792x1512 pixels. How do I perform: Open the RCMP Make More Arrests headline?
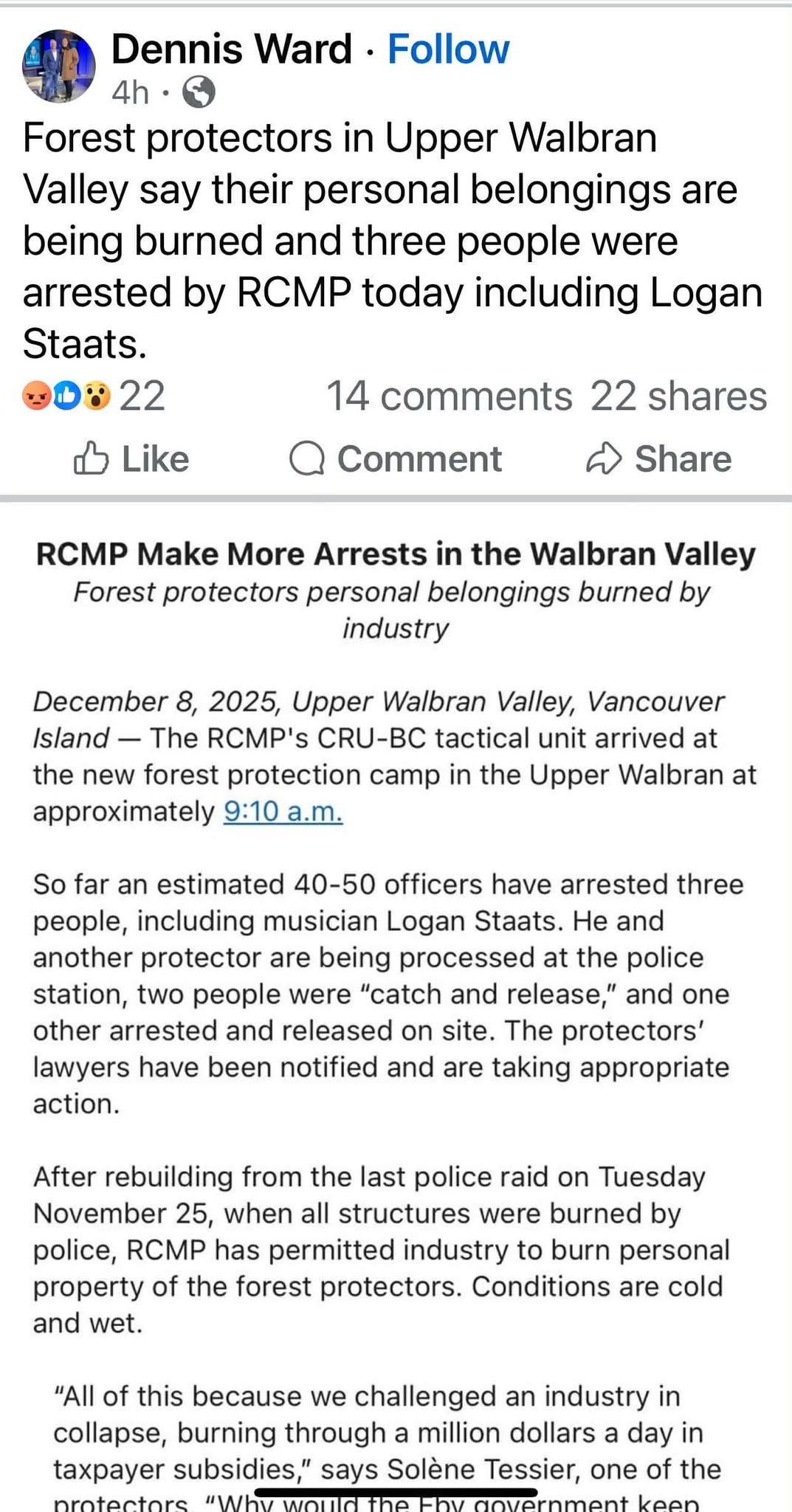pos(396,554)
